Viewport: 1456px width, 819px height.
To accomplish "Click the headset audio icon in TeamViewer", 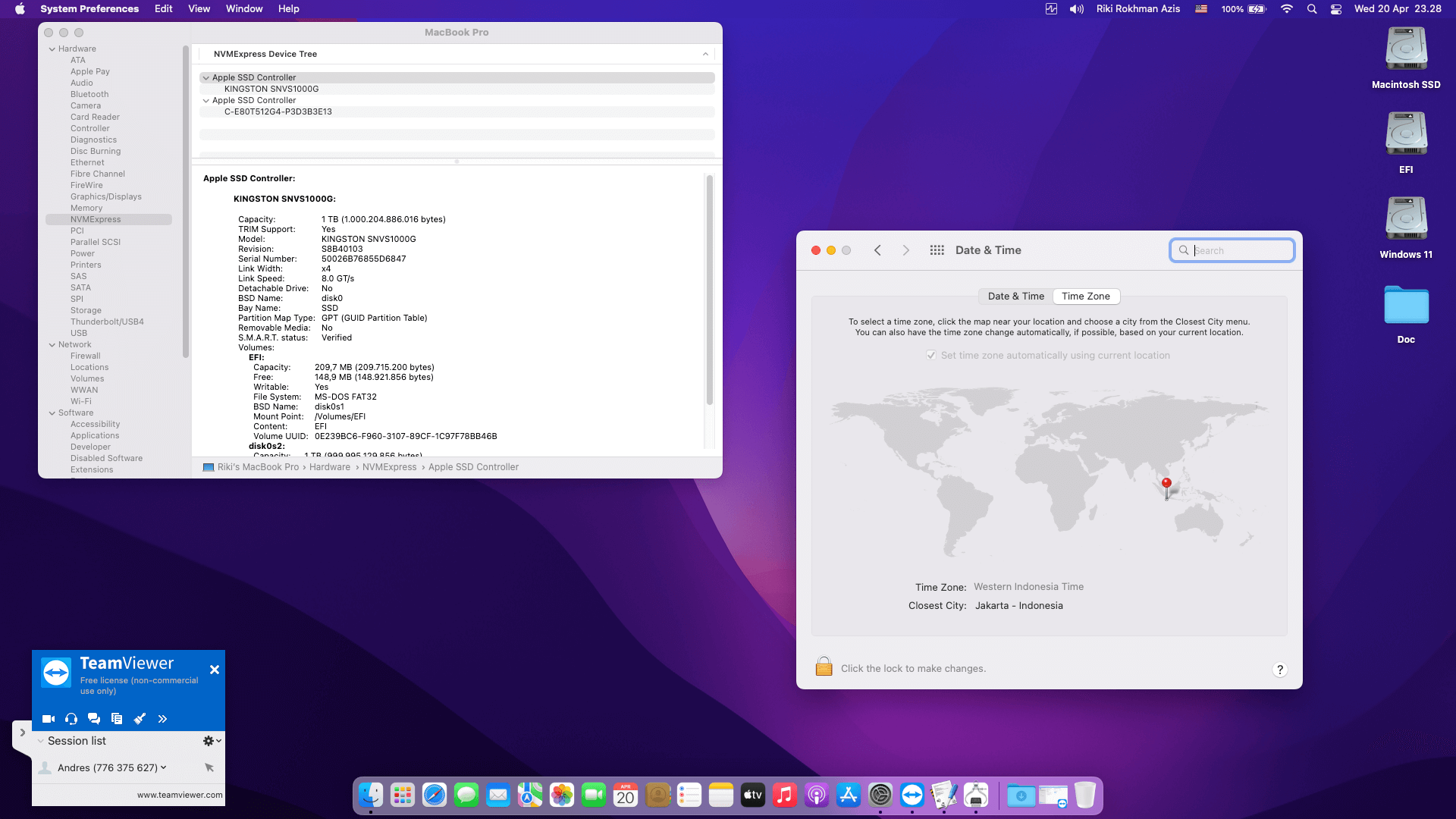I will pyautogui.click(x=71, y=719).
